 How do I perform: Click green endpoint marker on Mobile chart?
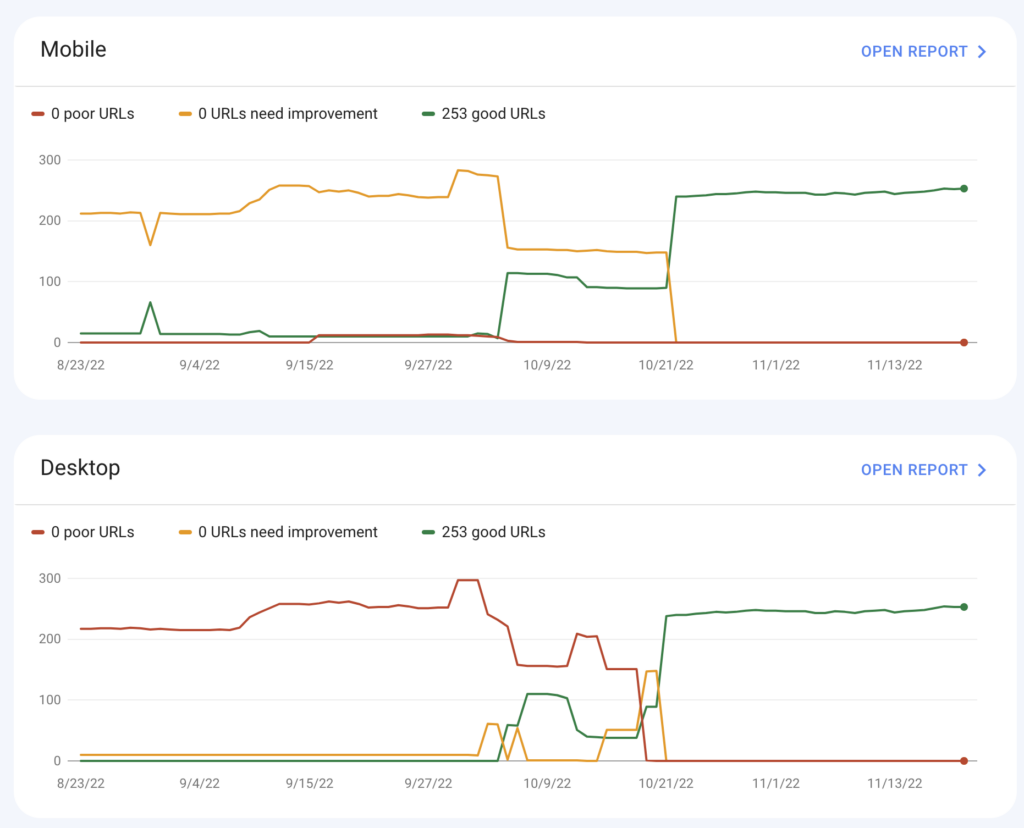[964, 189]
